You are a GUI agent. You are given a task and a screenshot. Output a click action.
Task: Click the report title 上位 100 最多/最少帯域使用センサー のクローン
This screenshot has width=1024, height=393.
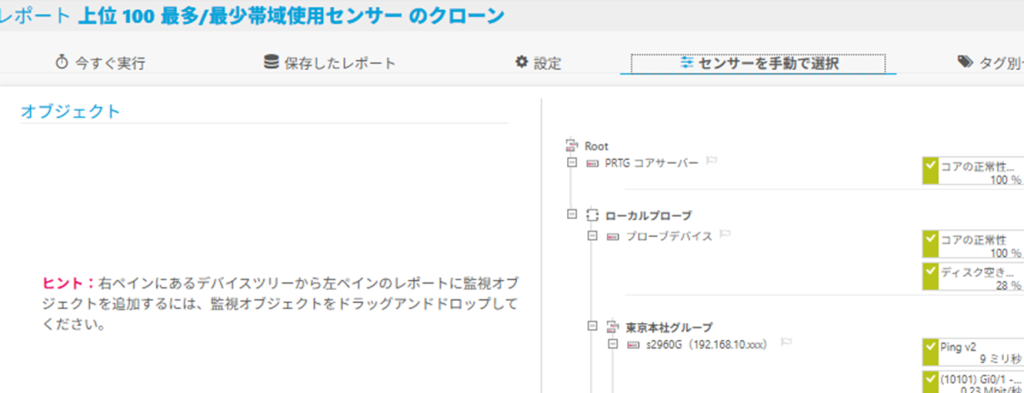coord(291,16)
